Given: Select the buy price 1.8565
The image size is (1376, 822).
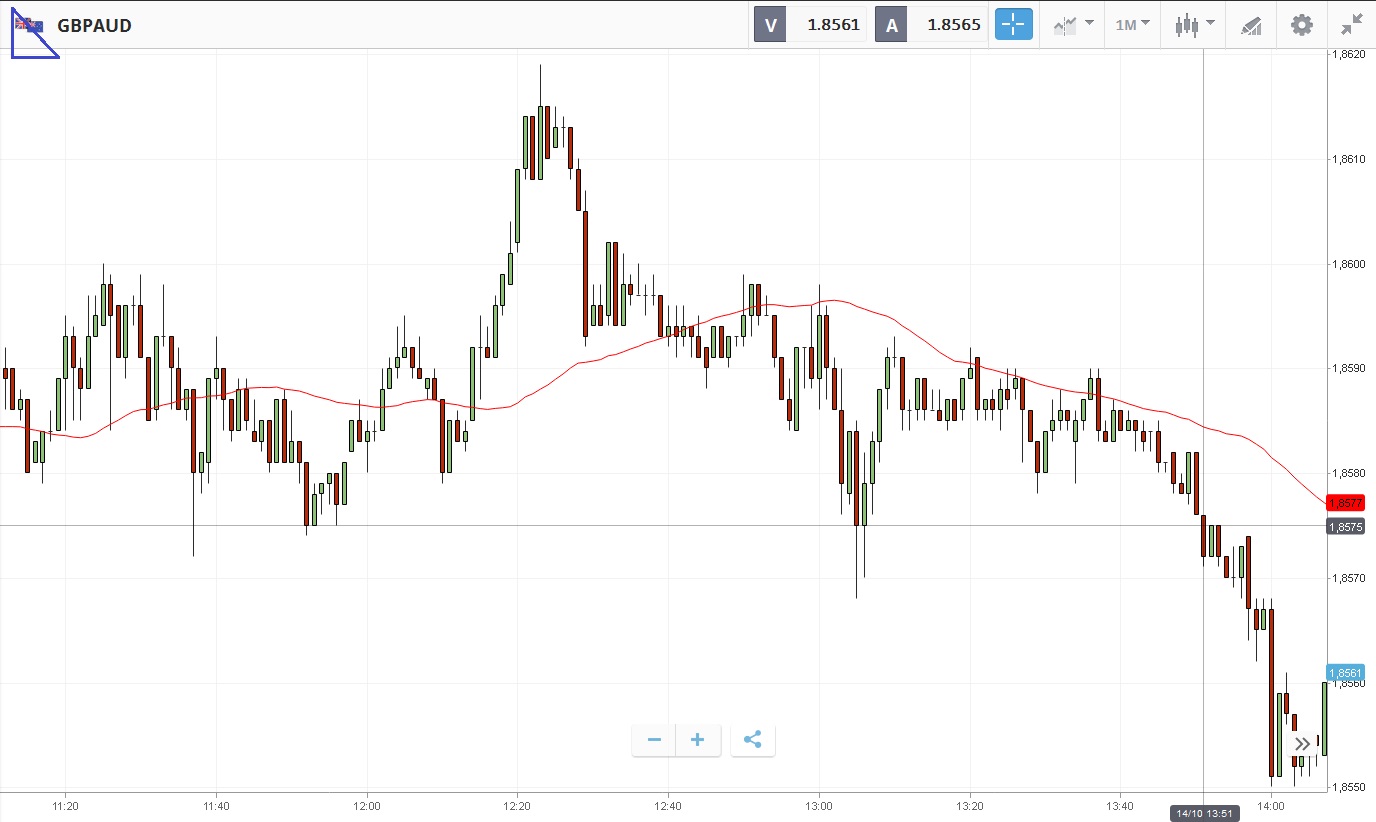Looking at the screenshot, I should (x=954, y=25).
